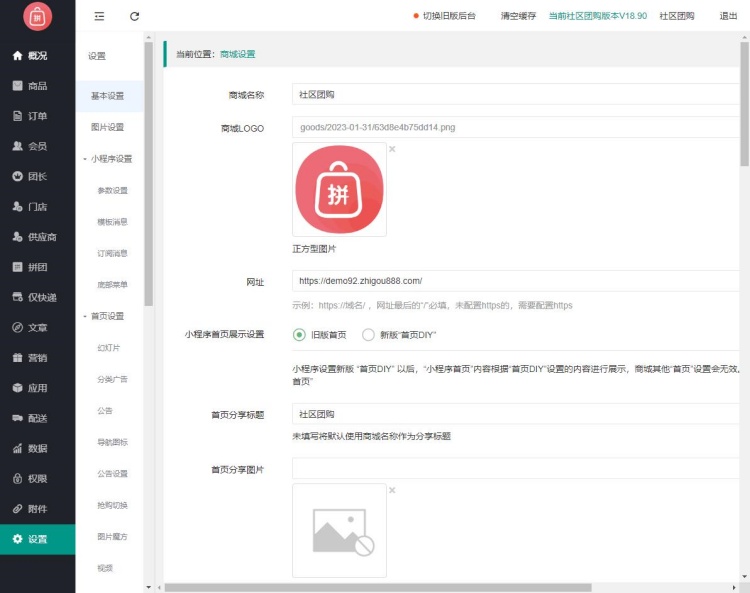Open the 文章 articles icon
The image size is (750, 593).
pos(17,327)
